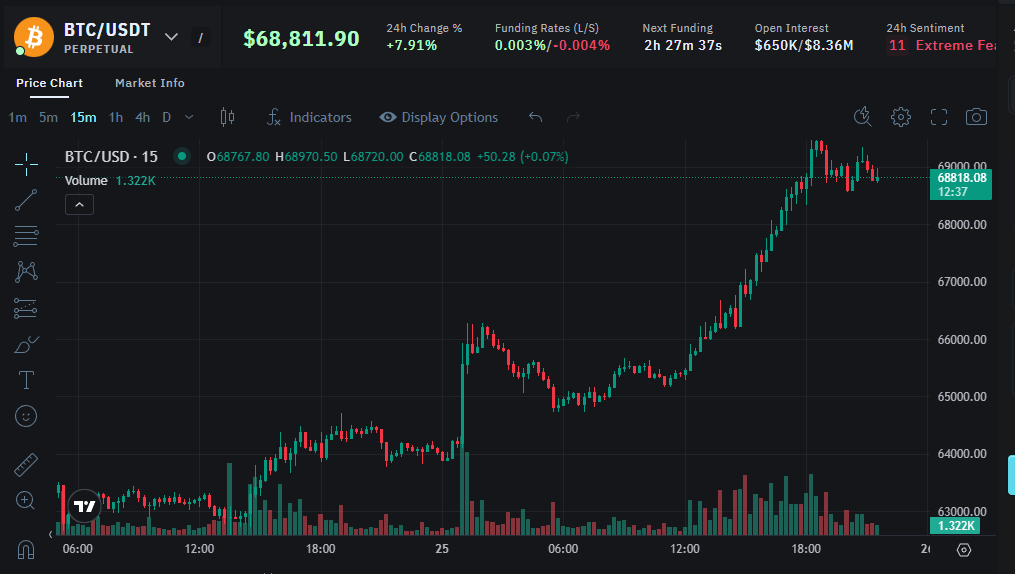The height and width of the screenshot is (574, 1015).
Task: Click the Open Interest $650K/$8.36M value
Action: (x=804, y=45)
